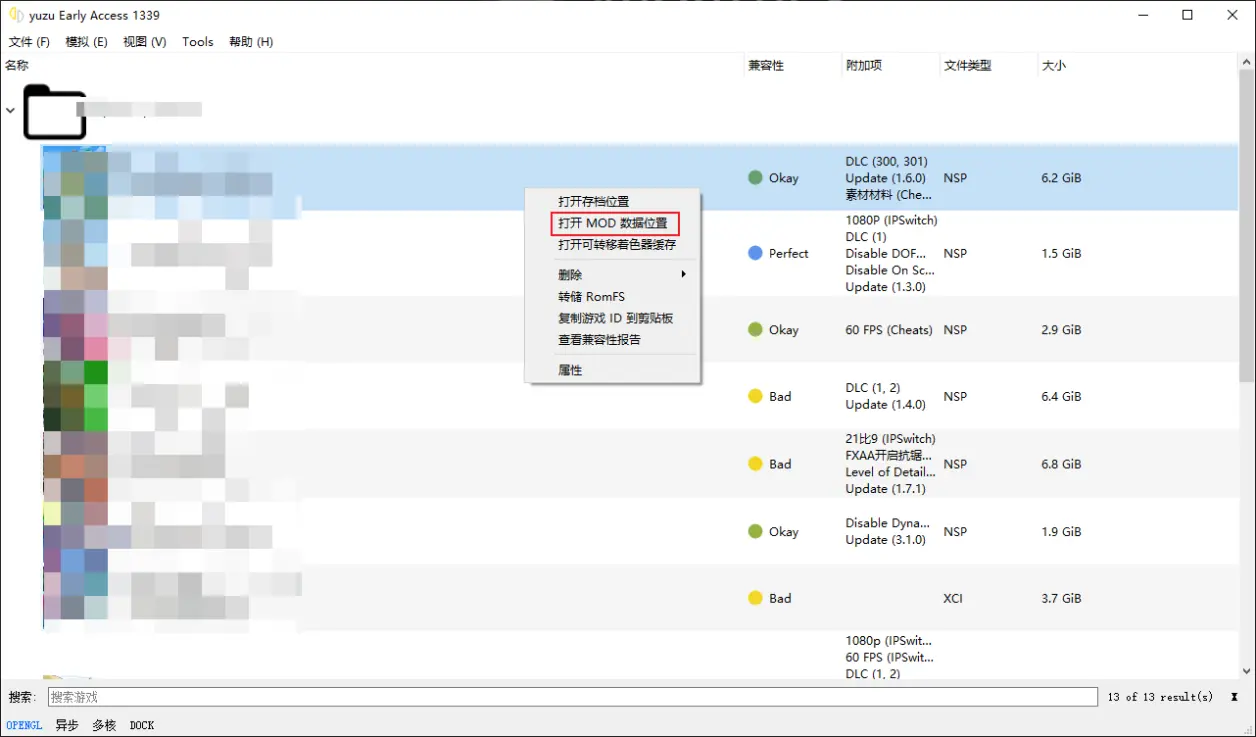Toggle DOCK mode in the status bar

point(141,725)
